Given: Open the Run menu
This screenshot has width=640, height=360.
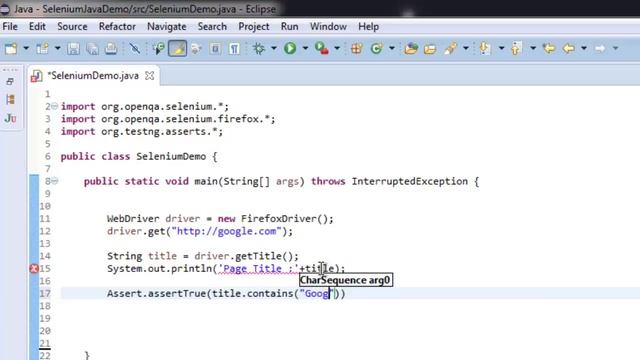Looking at the screenshot, I should 289,27.
